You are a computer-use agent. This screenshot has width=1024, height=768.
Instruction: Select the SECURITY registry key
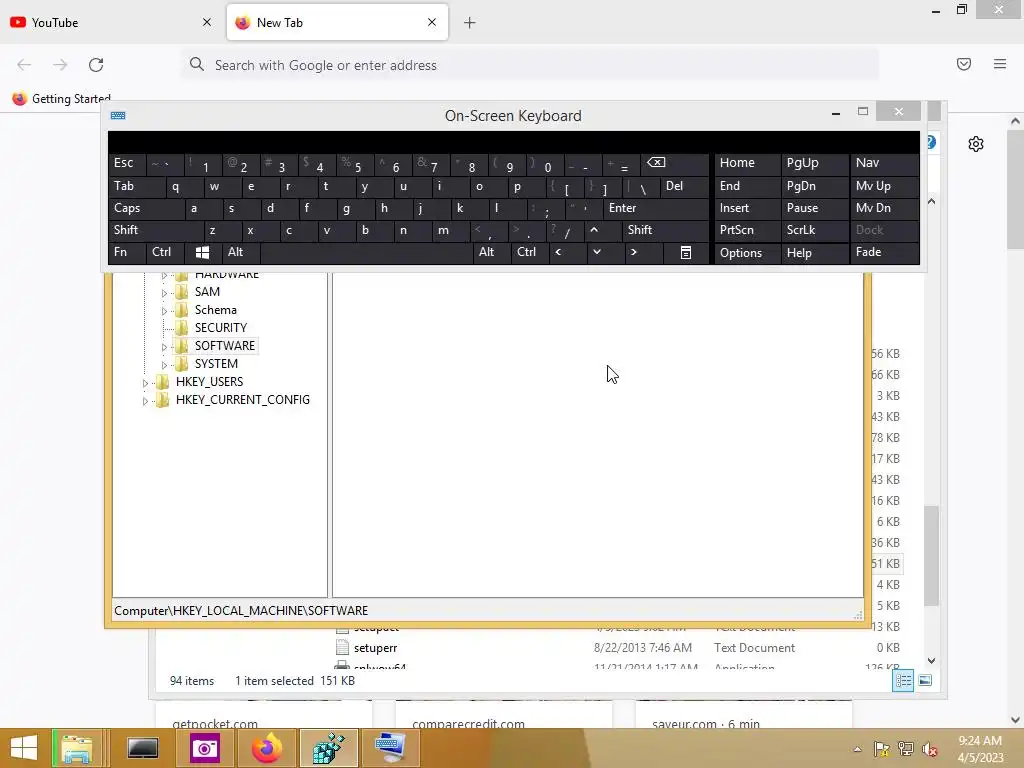pos(221,328)
